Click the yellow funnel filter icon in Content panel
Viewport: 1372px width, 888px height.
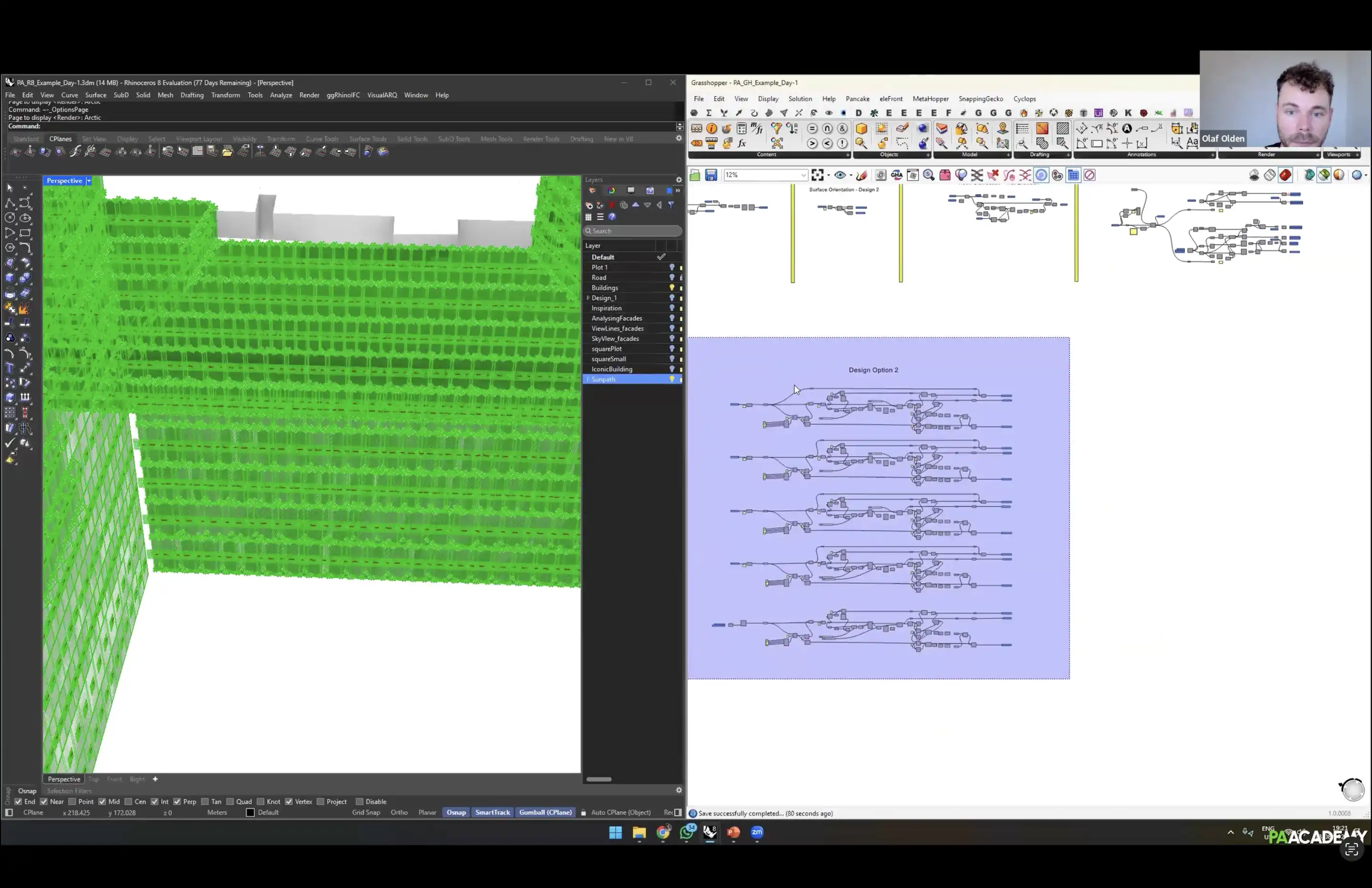point(777,129)
